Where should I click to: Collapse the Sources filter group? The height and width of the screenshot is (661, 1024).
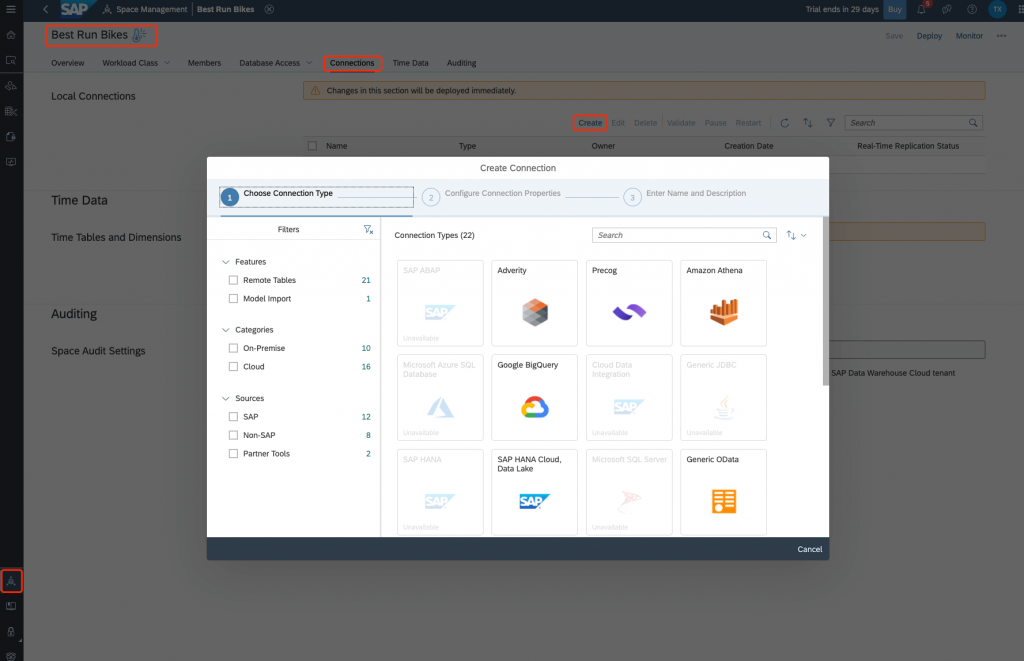click(225, 398)
